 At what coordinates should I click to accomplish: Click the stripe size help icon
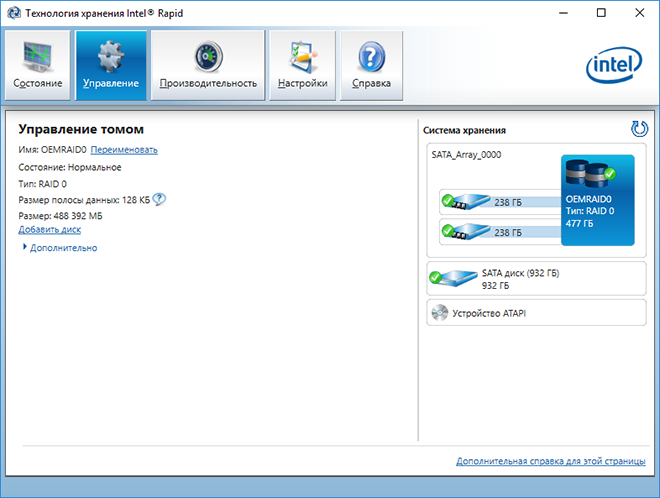(x=159, y=199)
